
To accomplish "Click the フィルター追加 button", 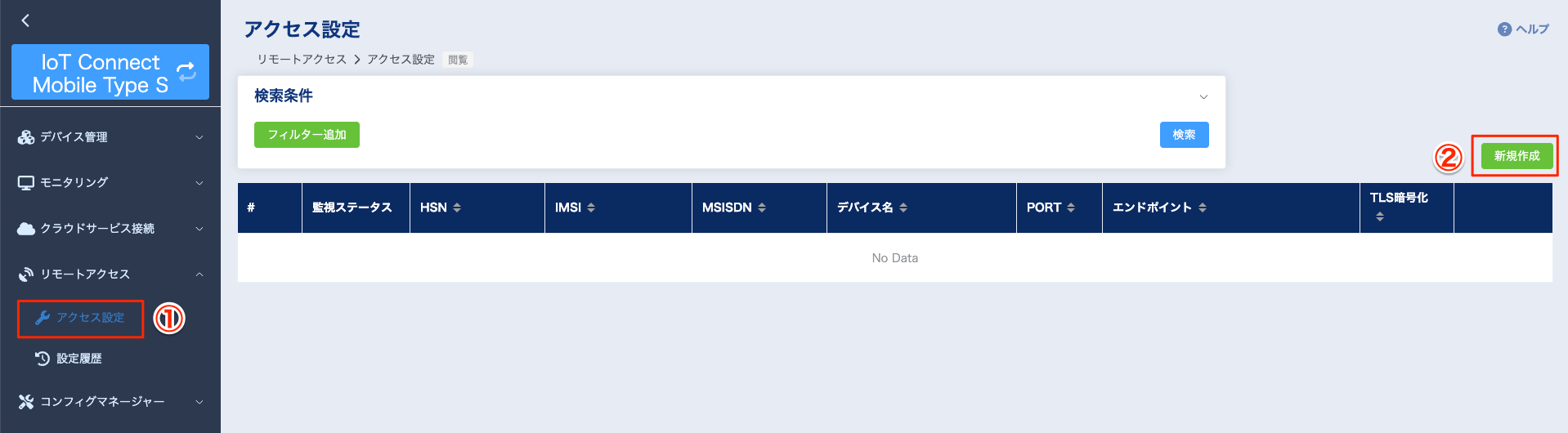I will point(307,135).
